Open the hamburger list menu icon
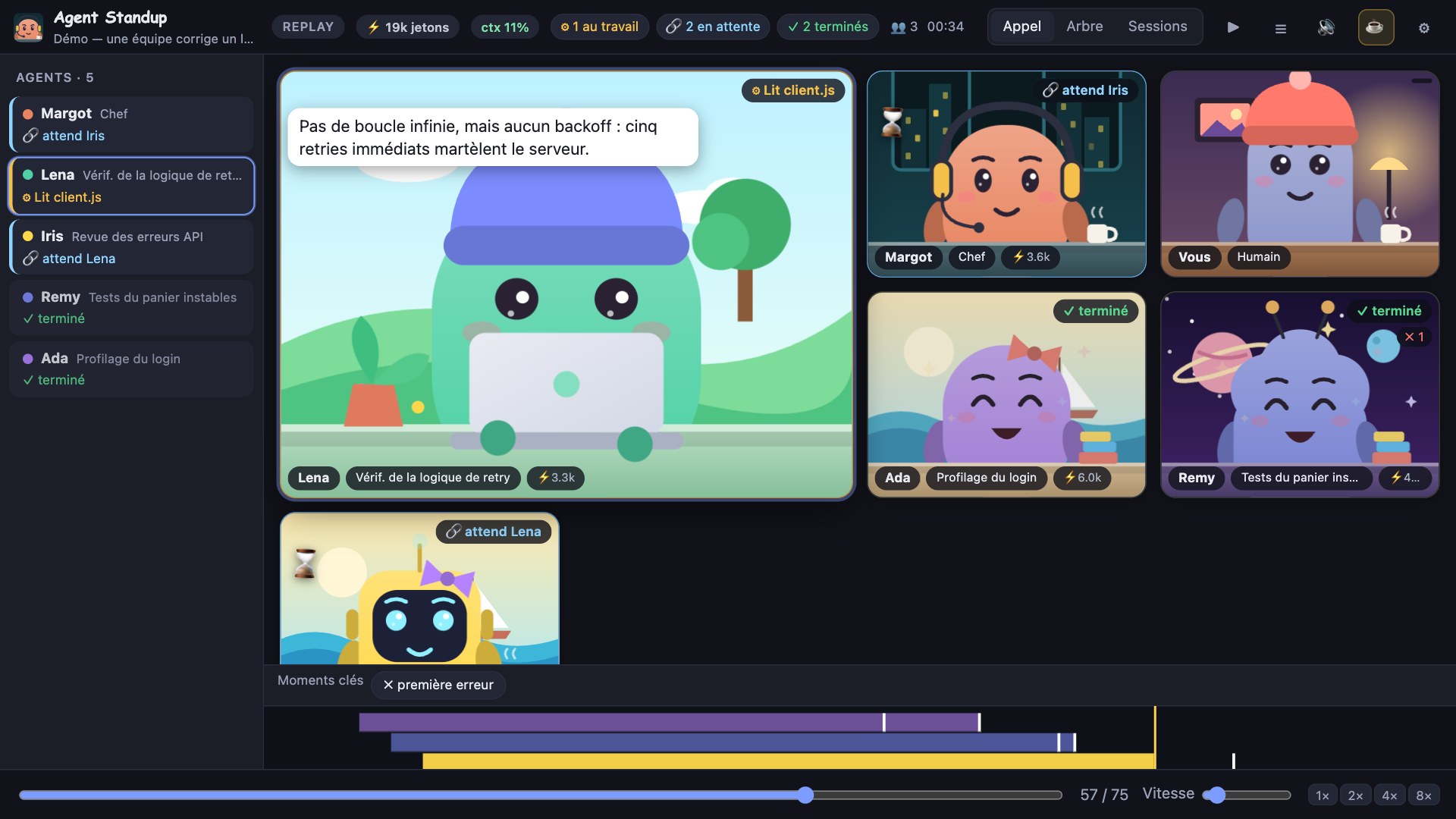The width and height of the screenshot is (1456, 819). pos(1280,28)
